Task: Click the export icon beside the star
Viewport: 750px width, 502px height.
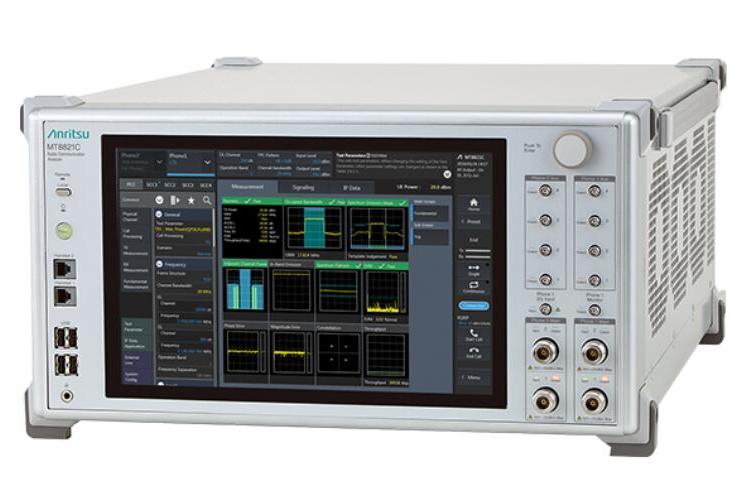Action: pyautogui.click(x=176, y=200)
